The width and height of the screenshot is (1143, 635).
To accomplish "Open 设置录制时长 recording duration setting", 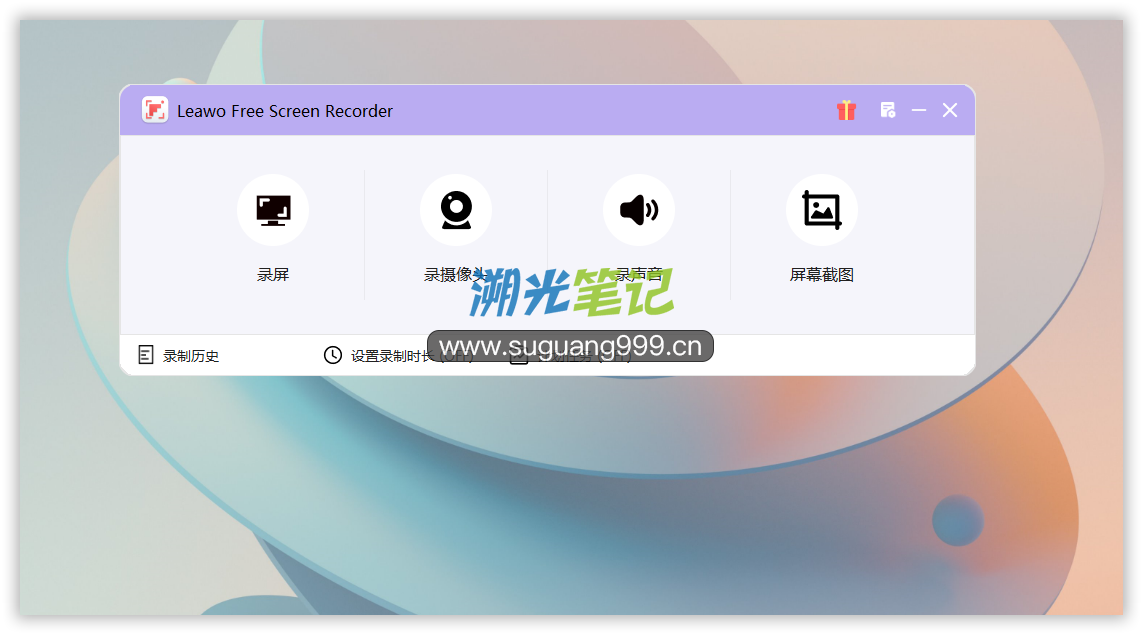I will 398,356.
